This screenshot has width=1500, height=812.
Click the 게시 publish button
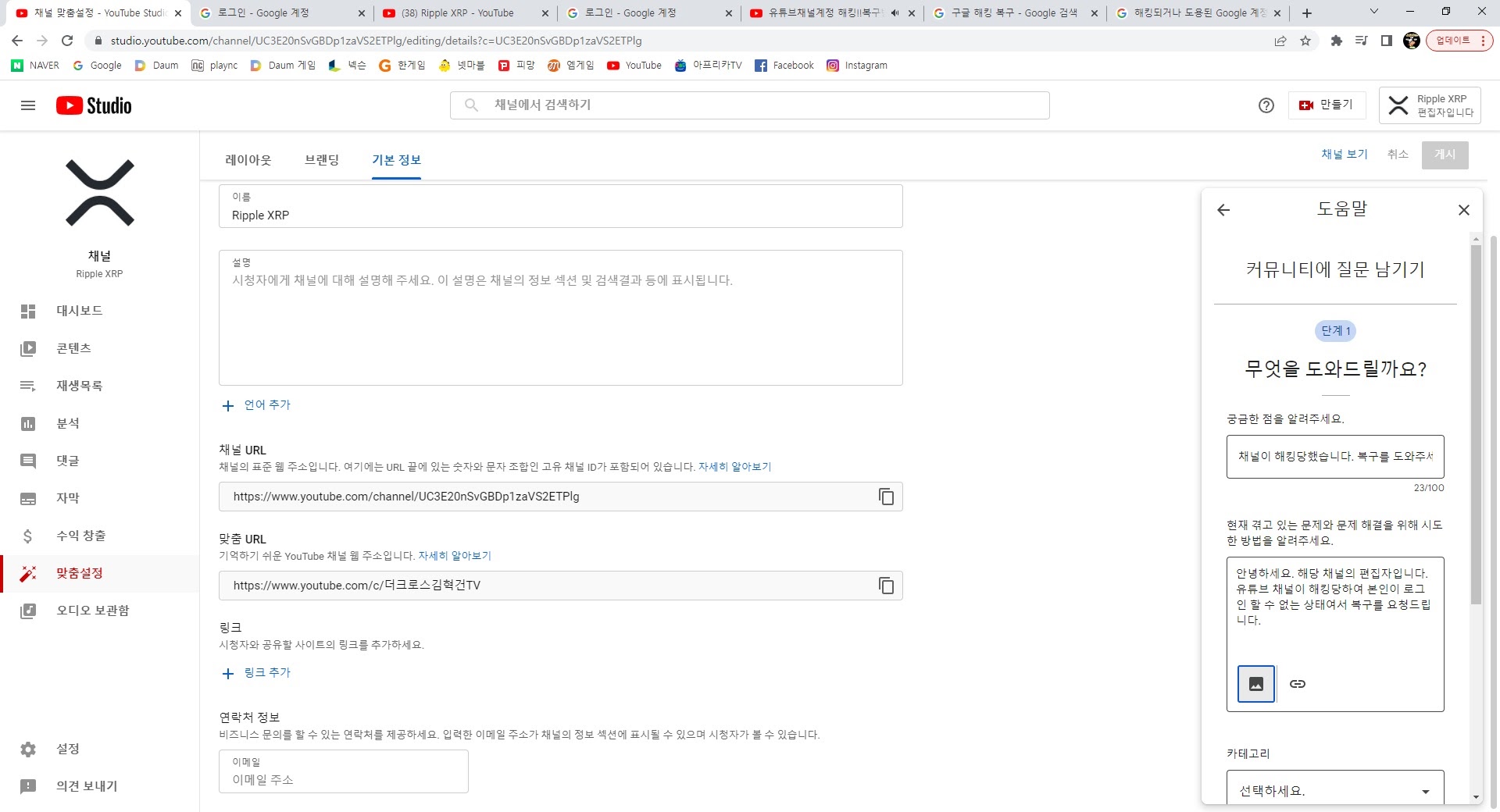click(x=1445, y=155)
